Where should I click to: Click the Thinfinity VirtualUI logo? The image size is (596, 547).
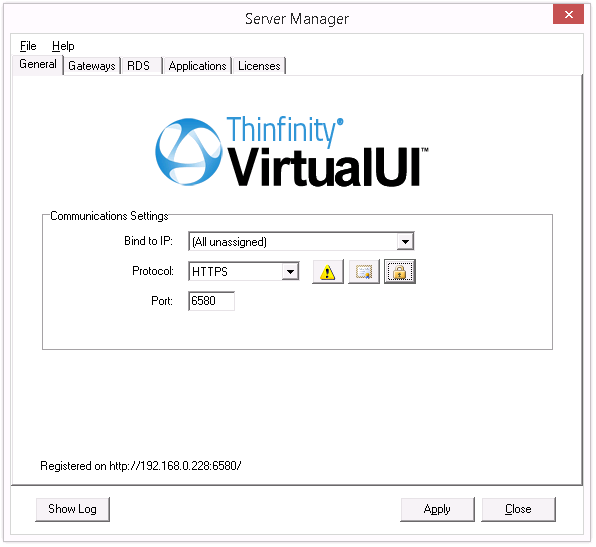(292, 151)
